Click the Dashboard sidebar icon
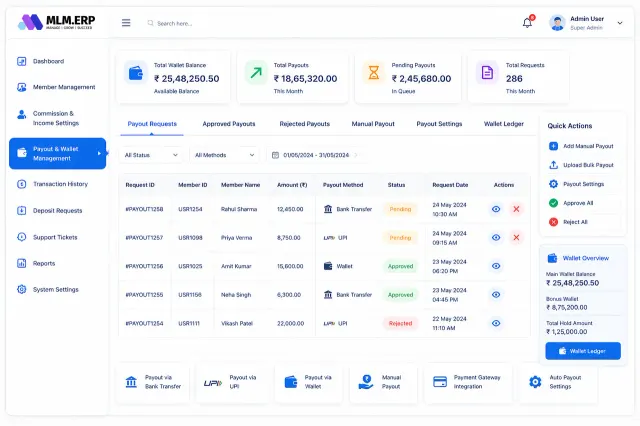 pos(22,61)
